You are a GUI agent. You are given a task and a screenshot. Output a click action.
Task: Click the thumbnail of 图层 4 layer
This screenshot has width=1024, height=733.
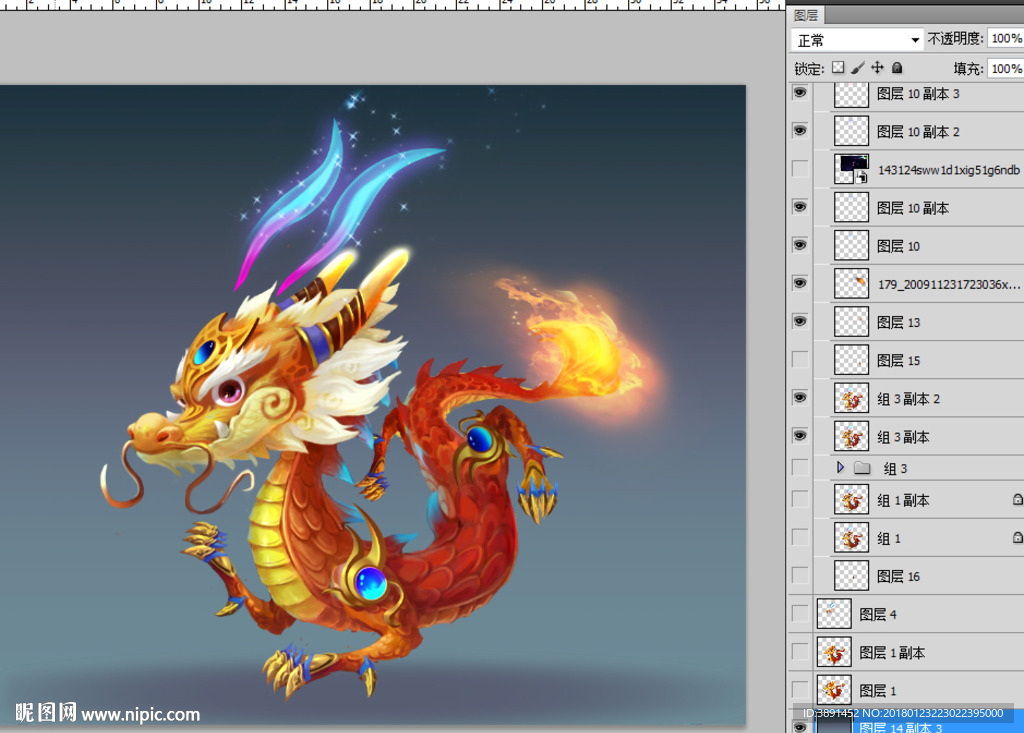point(834,614)
